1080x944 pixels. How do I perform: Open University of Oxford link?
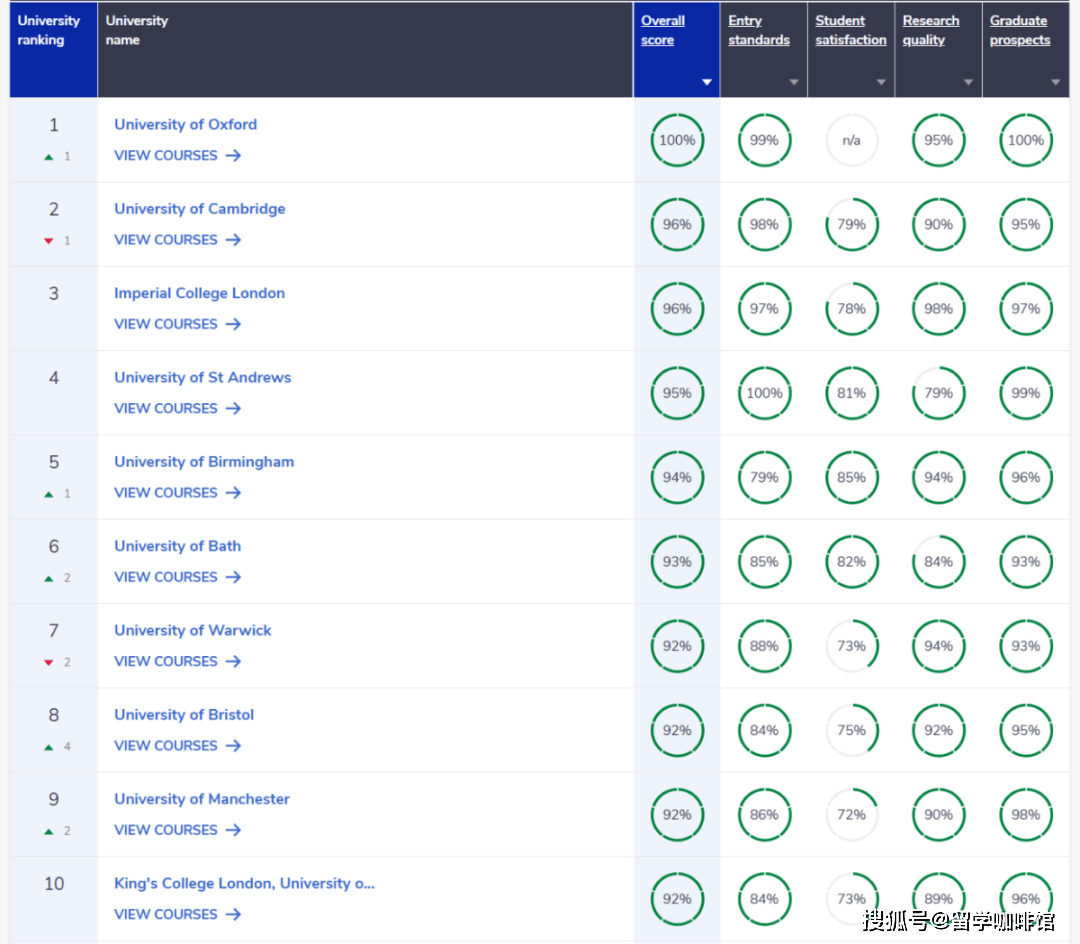[x=185, y=125]
